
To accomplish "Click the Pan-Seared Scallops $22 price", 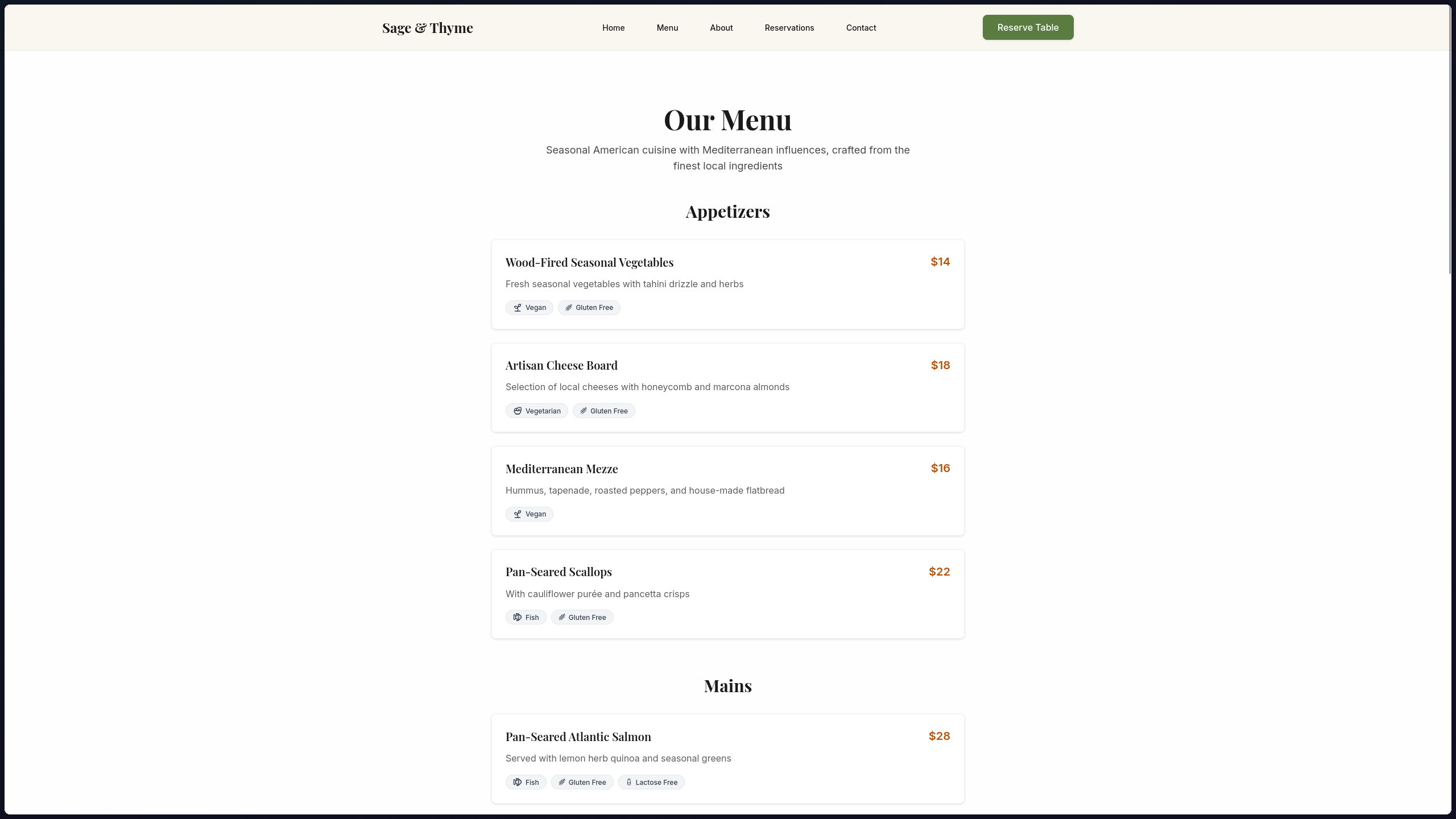I will coord(939,572).
